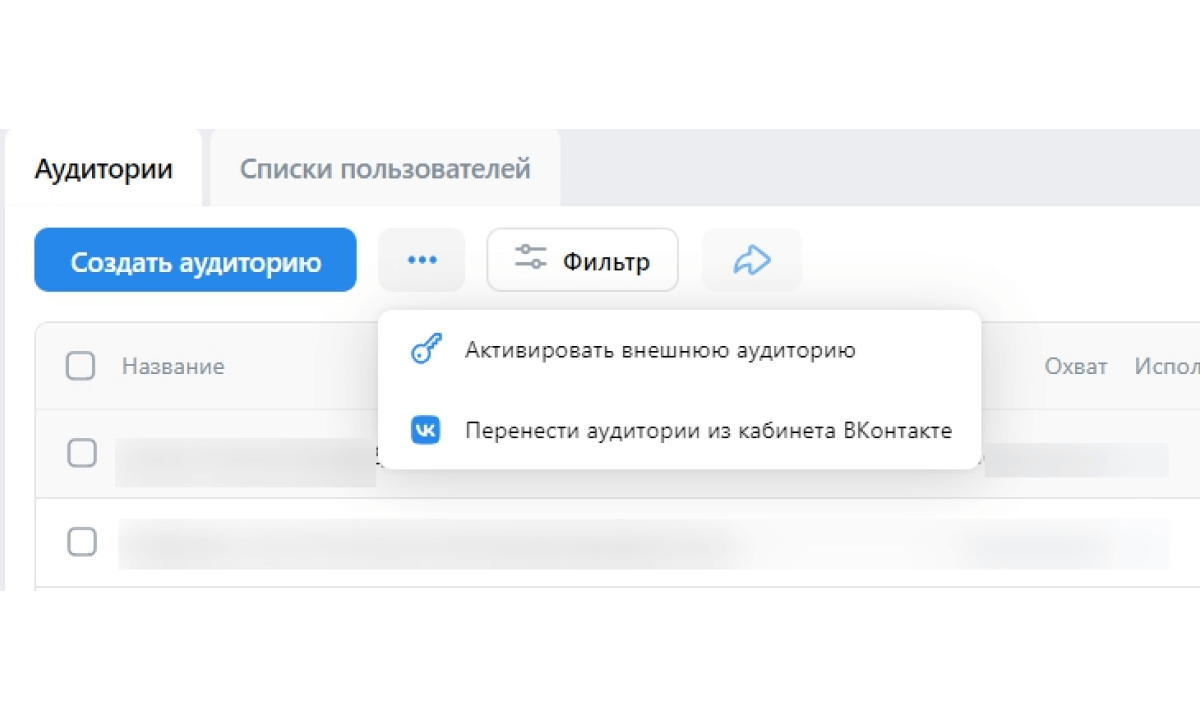Click the share arrow icon button

(752, 260)
